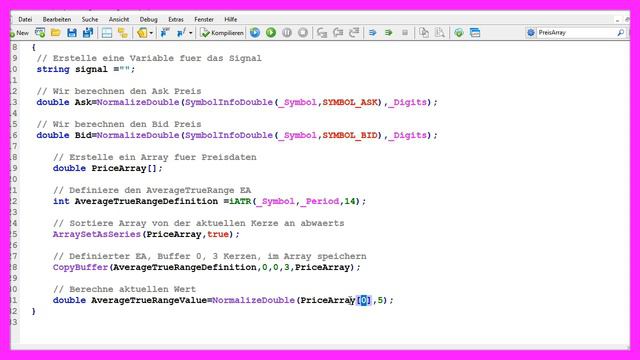
Task: Open a file with the yellow folder icon
Action: click(x=56, y=33)
